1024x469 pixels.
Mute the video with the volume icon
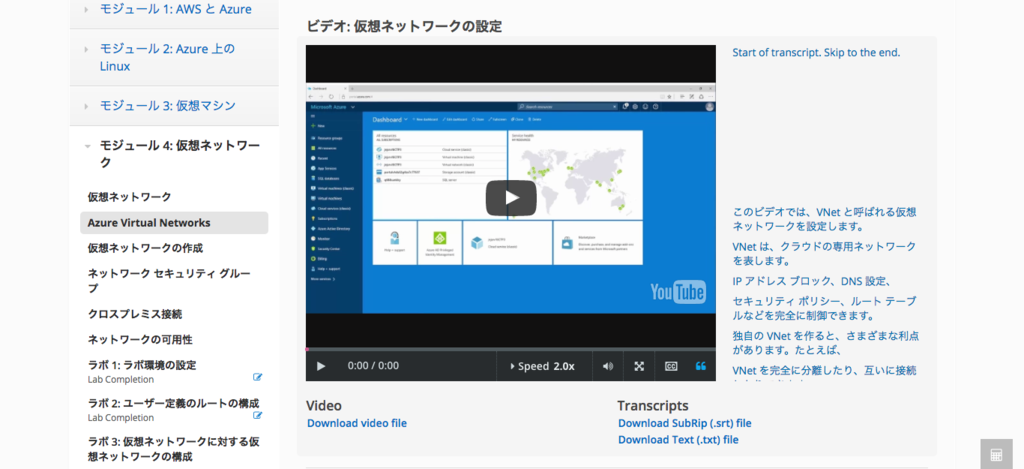(608, 366)
